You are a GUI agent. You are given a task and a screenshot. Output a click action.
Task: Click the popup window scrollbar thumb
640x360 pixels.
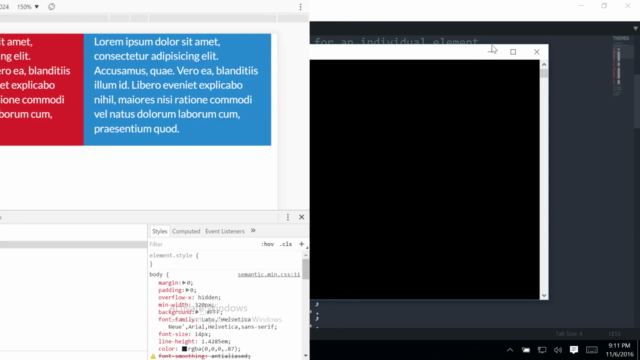(x=544, y=73)
